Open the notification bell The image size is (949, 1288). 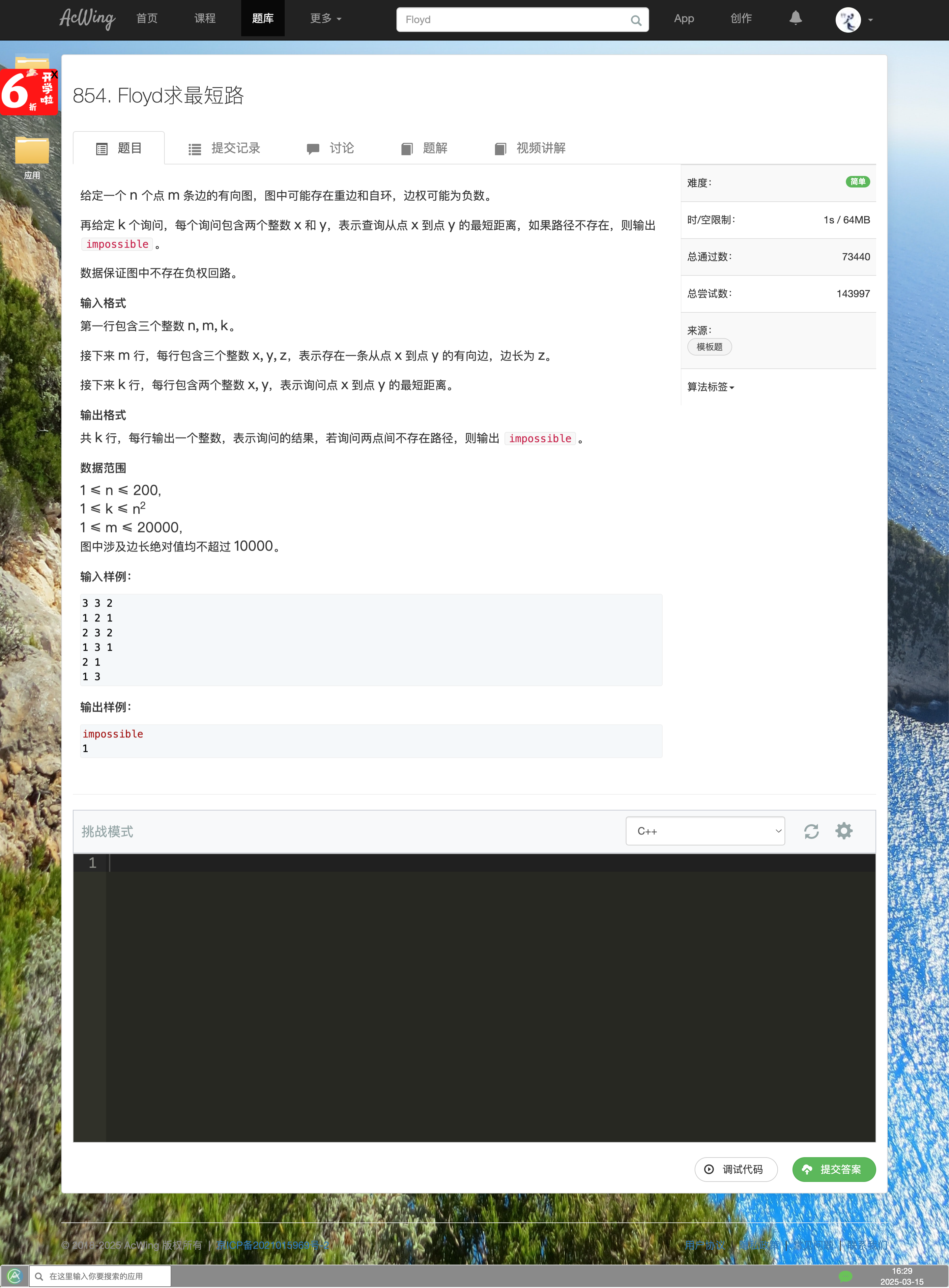point(795,18)
